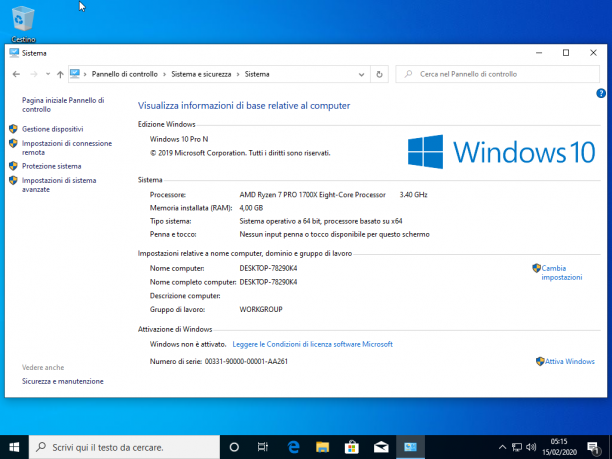
Task: Open Task View on taskbar
Action: click(263, 447)
